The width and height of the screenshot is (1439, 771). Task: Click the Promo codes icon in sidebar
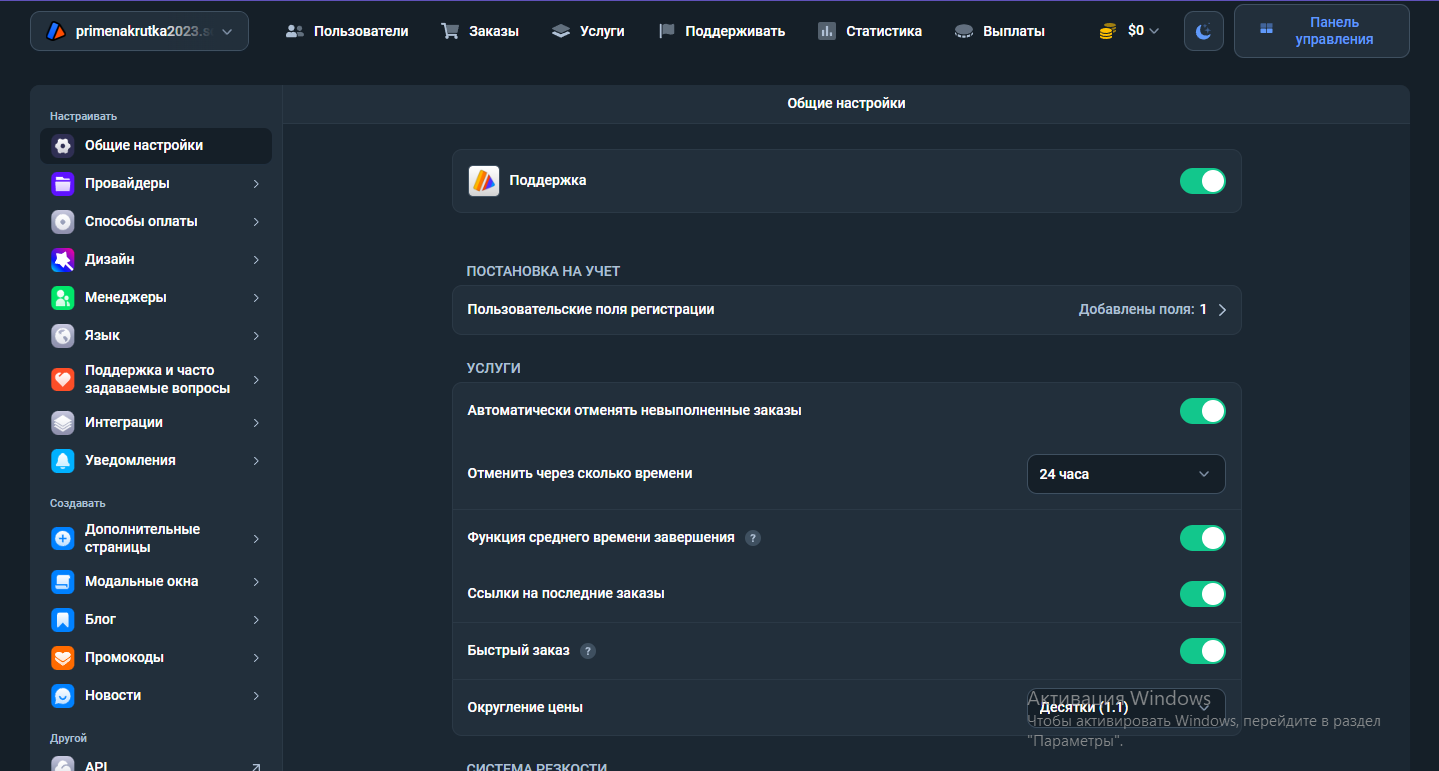63,657
